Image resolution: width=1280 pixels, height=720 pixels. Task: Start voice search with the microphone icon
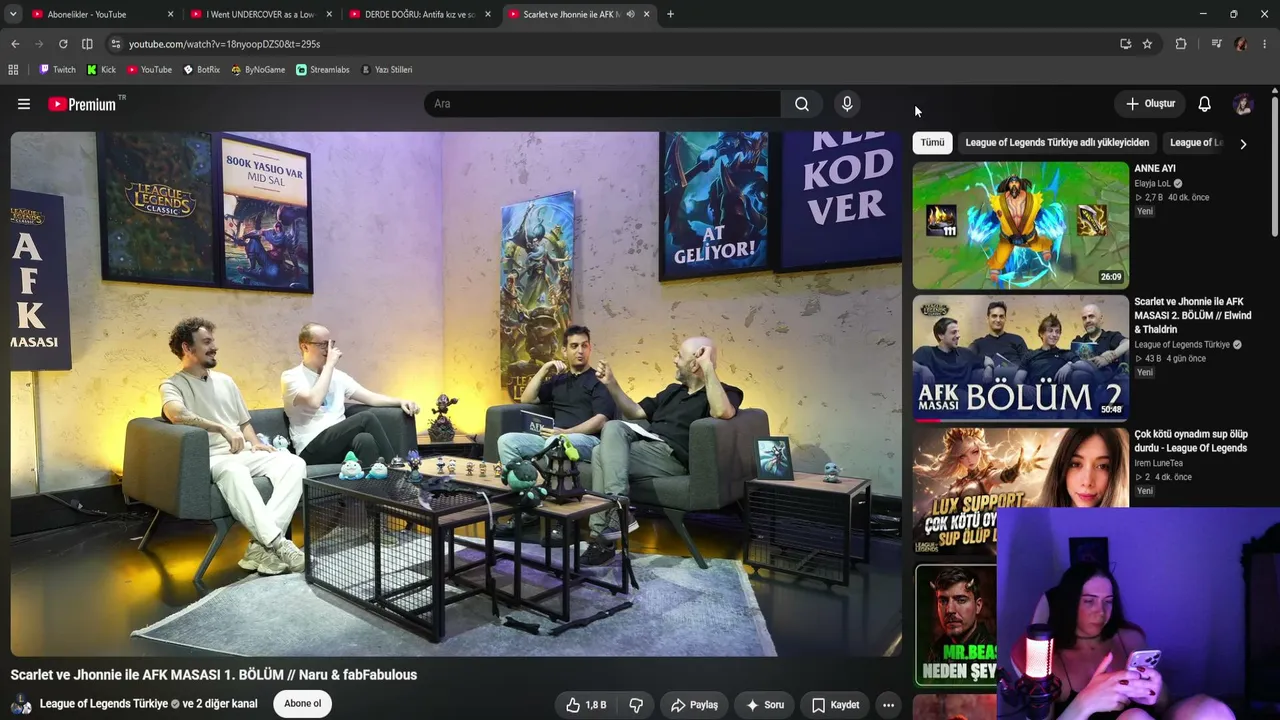click(847, 104)
